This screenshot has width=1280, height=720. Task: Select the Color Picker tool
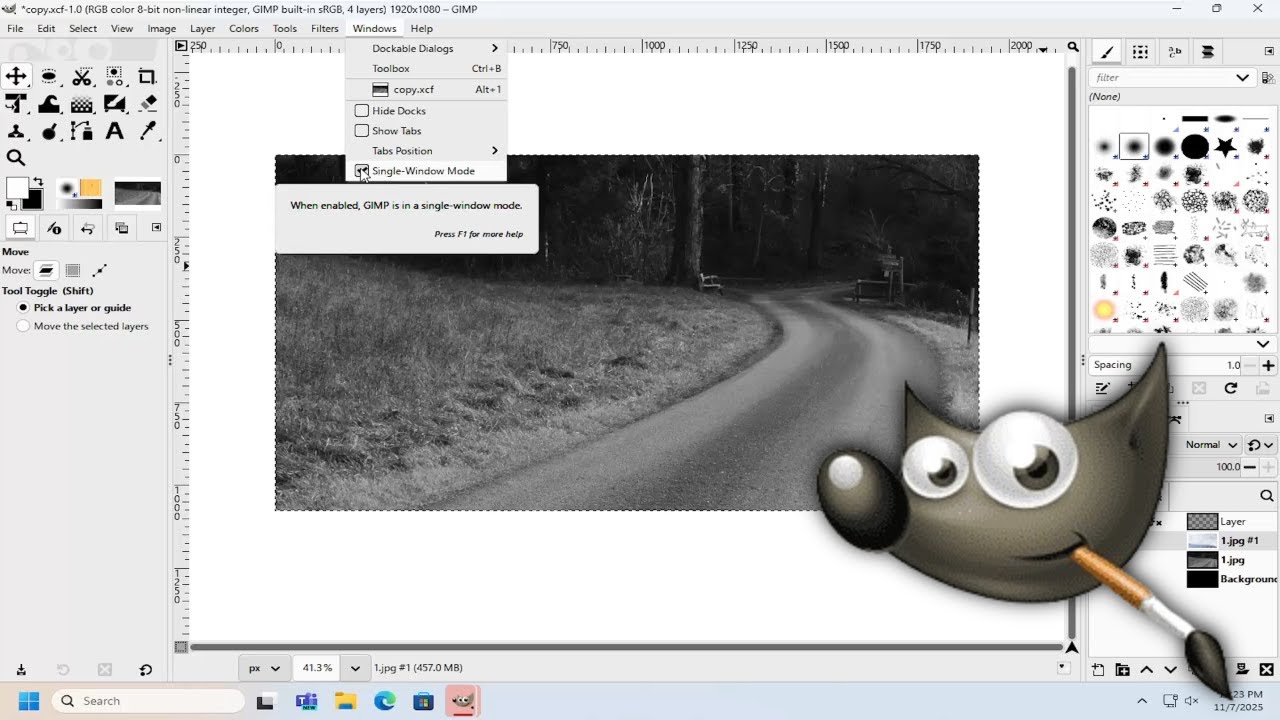pos(148,131)
